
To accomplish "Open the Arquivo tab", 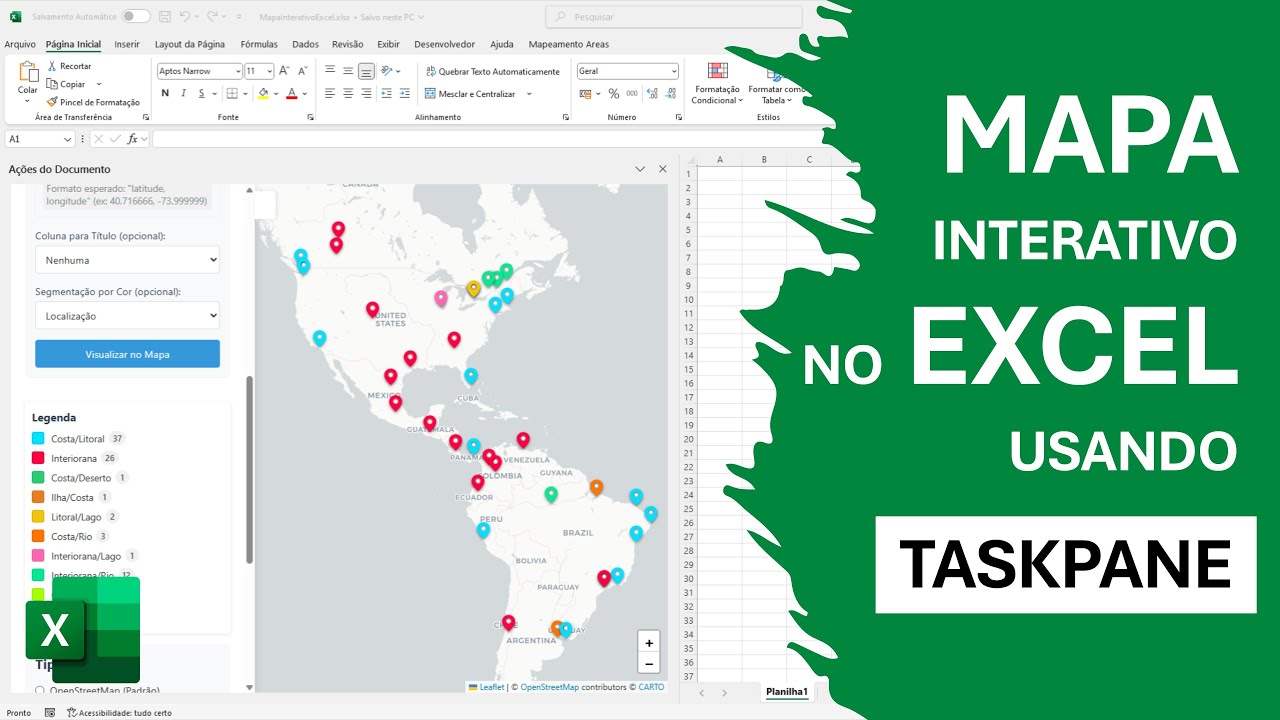I will point(20,44).
